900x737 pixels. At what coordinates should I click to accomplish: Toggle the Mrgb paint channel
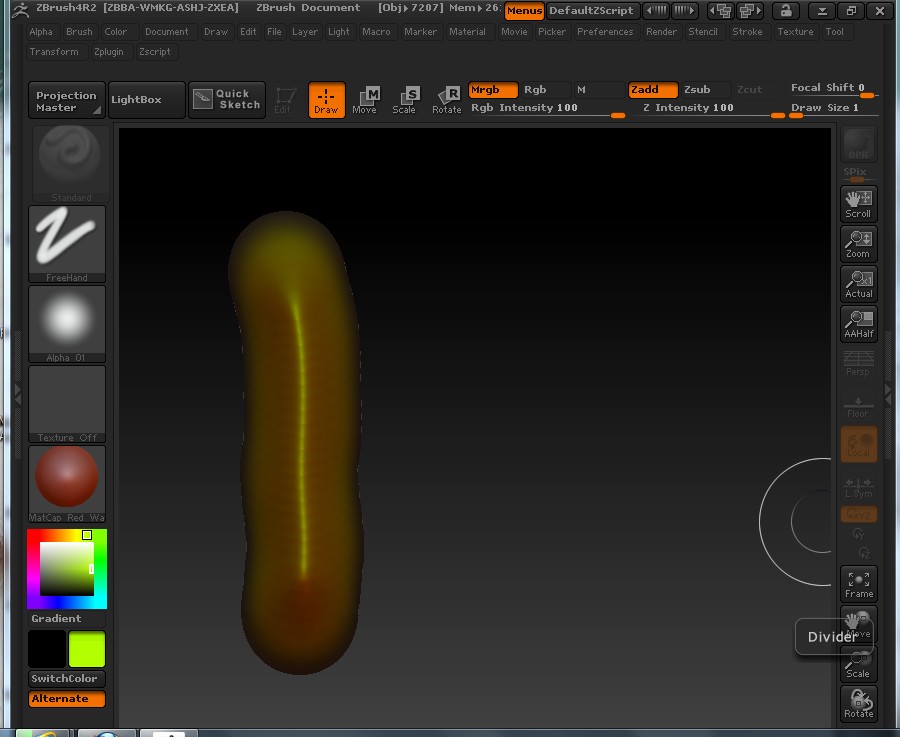pos(491,89)
